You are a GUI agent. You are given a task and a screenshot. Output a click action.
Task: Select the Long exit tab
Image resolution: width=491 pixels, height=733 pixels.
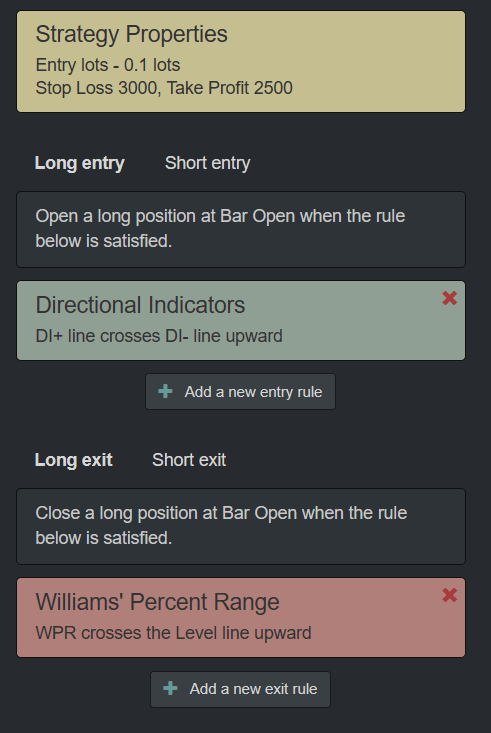73,460
